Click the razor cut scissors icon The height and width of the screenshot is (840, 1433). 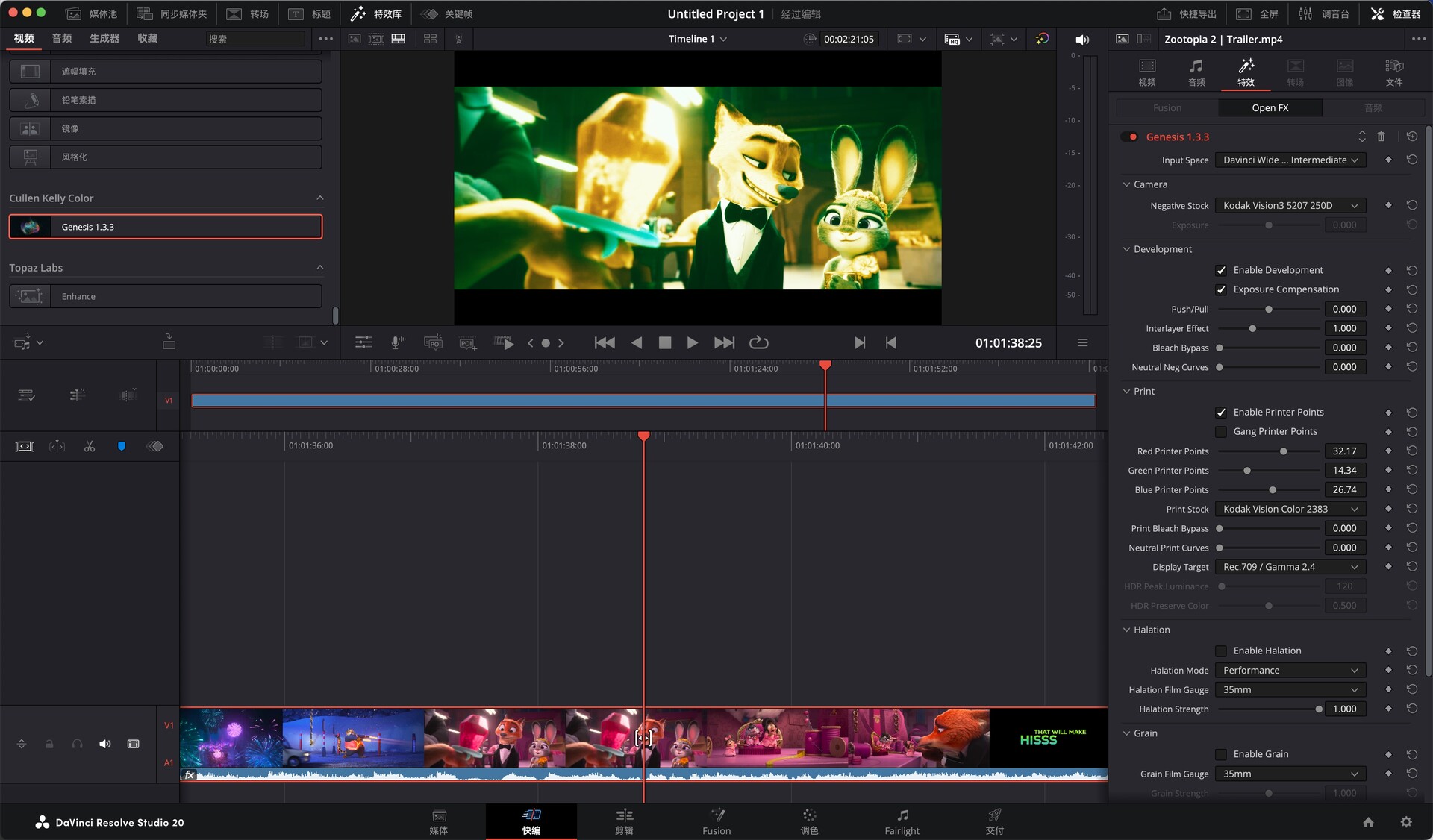pos(90,446)
